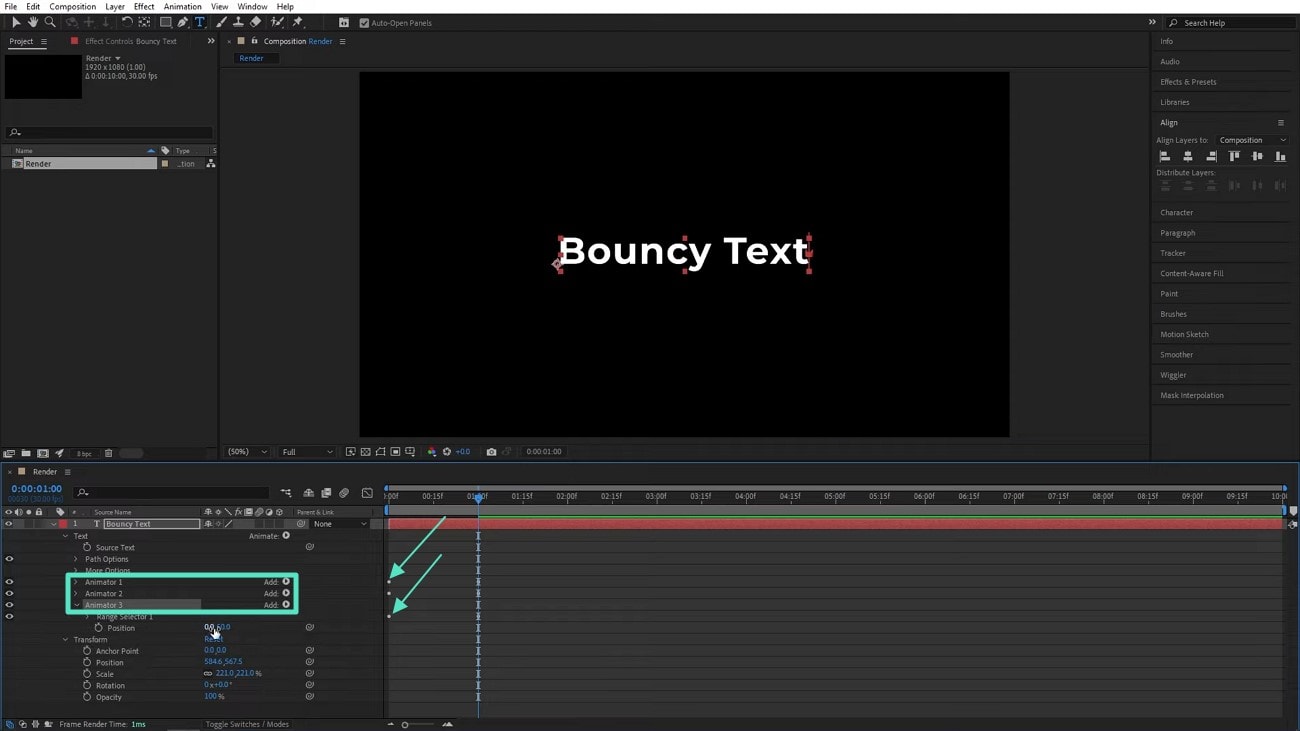This screenshot has height=731, width=1300.
Task: Expand Animator 2 properties
Action: 76,594
